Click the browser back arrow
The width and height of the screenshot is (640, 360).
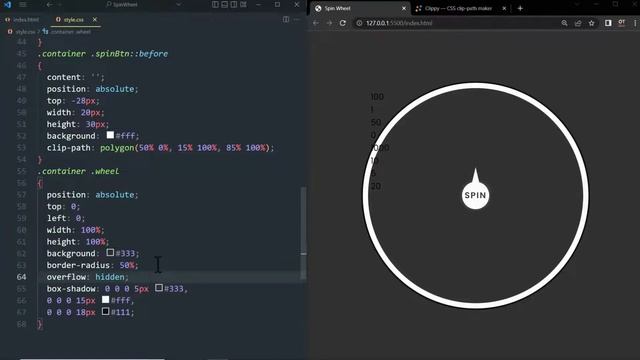(x=316, y=23)
